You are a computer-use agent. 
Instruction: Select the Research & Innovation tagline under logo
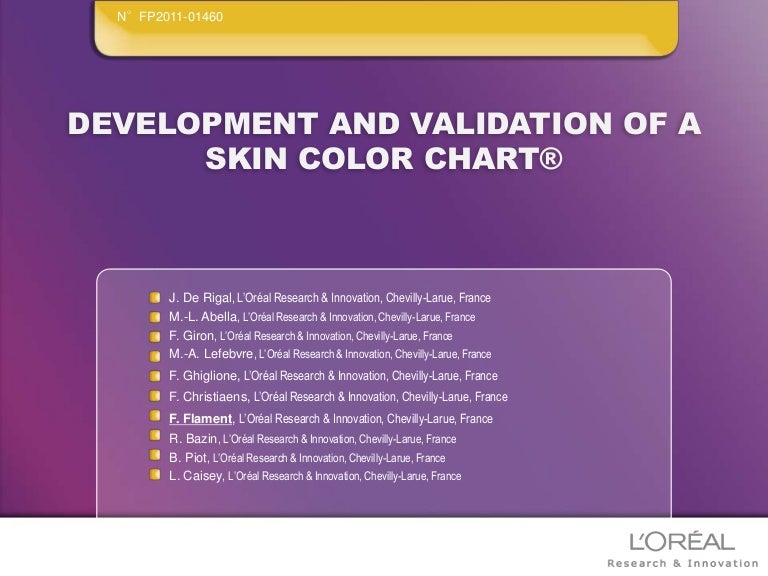pyautogui.click(x=679, y=563)
